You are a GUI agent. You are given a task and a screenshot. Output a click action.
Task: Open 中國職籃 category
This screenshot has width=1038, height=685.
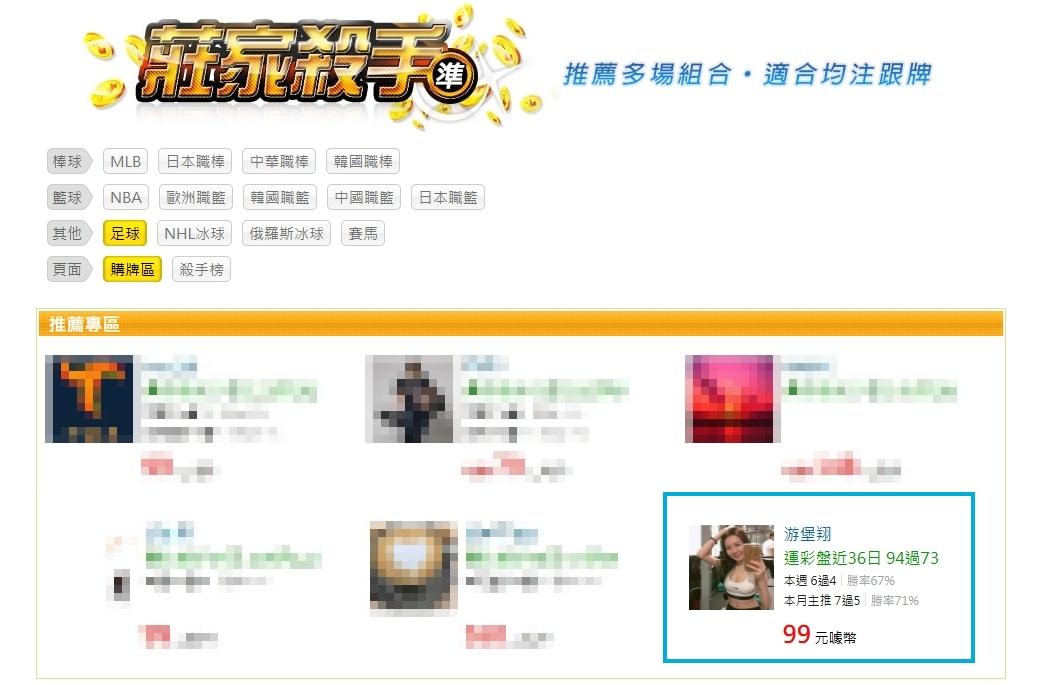click(x=364, y=197)
